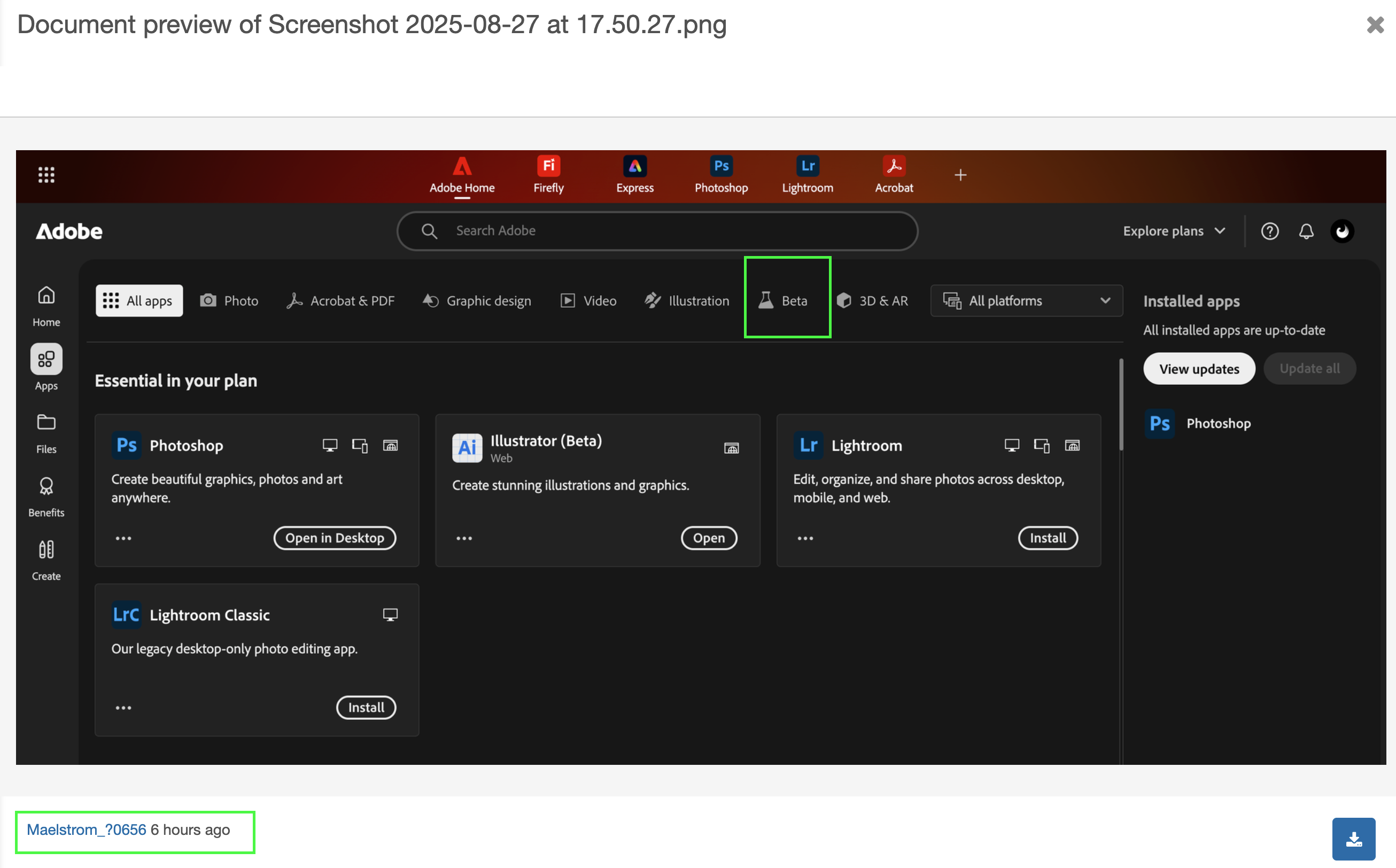The width and height of the screenshot is (1396, 868).
Task: Expand the Explore plans menu
Action: 1173,231
